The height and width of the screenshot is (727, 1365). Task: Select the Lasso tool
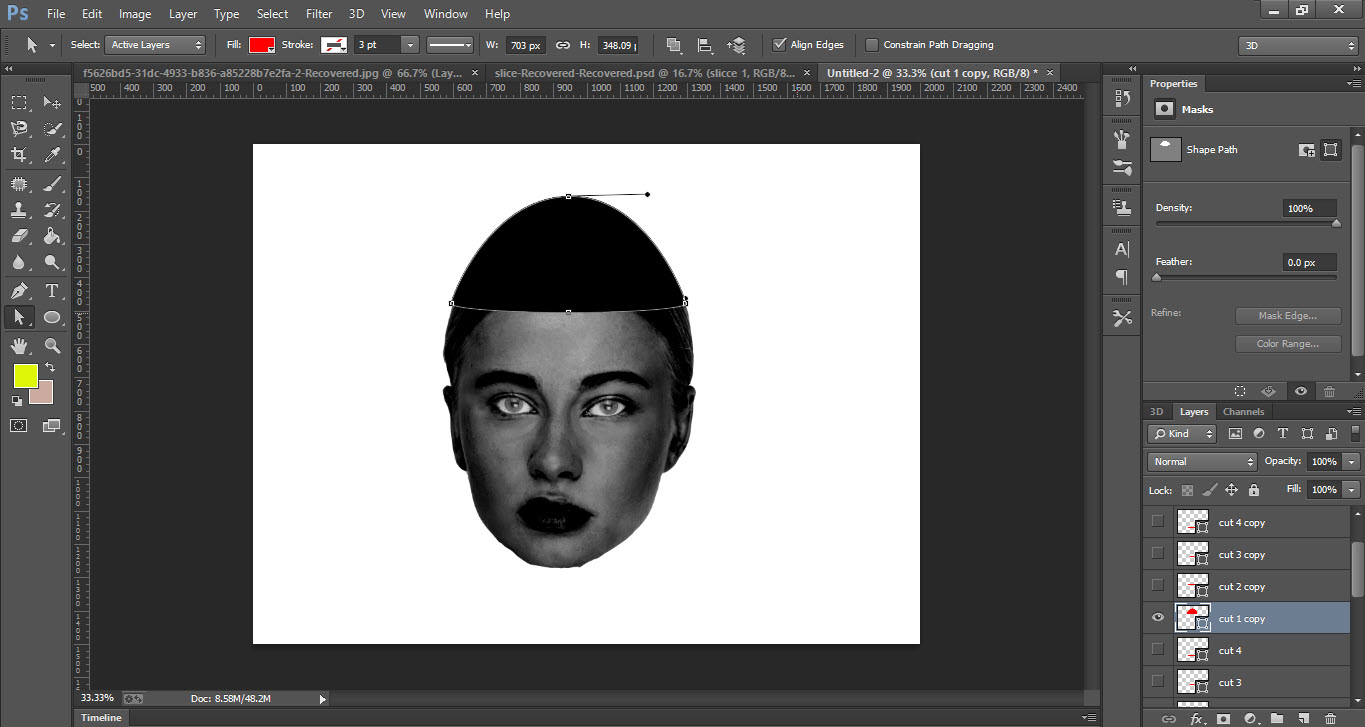click(x=18, y=129)
